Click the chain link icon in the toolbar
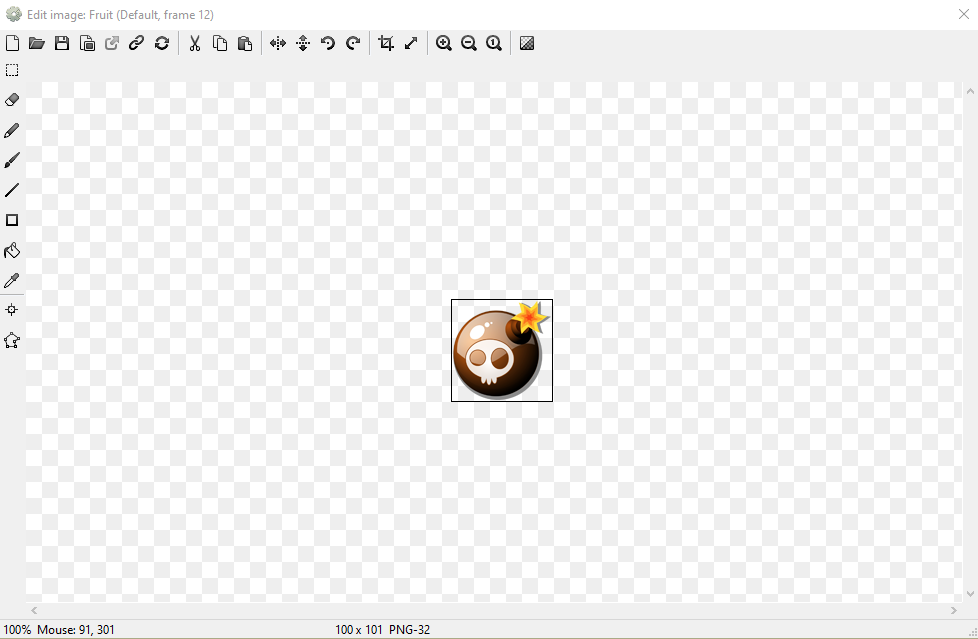978x639 pixels. click(x=137, y=43)
